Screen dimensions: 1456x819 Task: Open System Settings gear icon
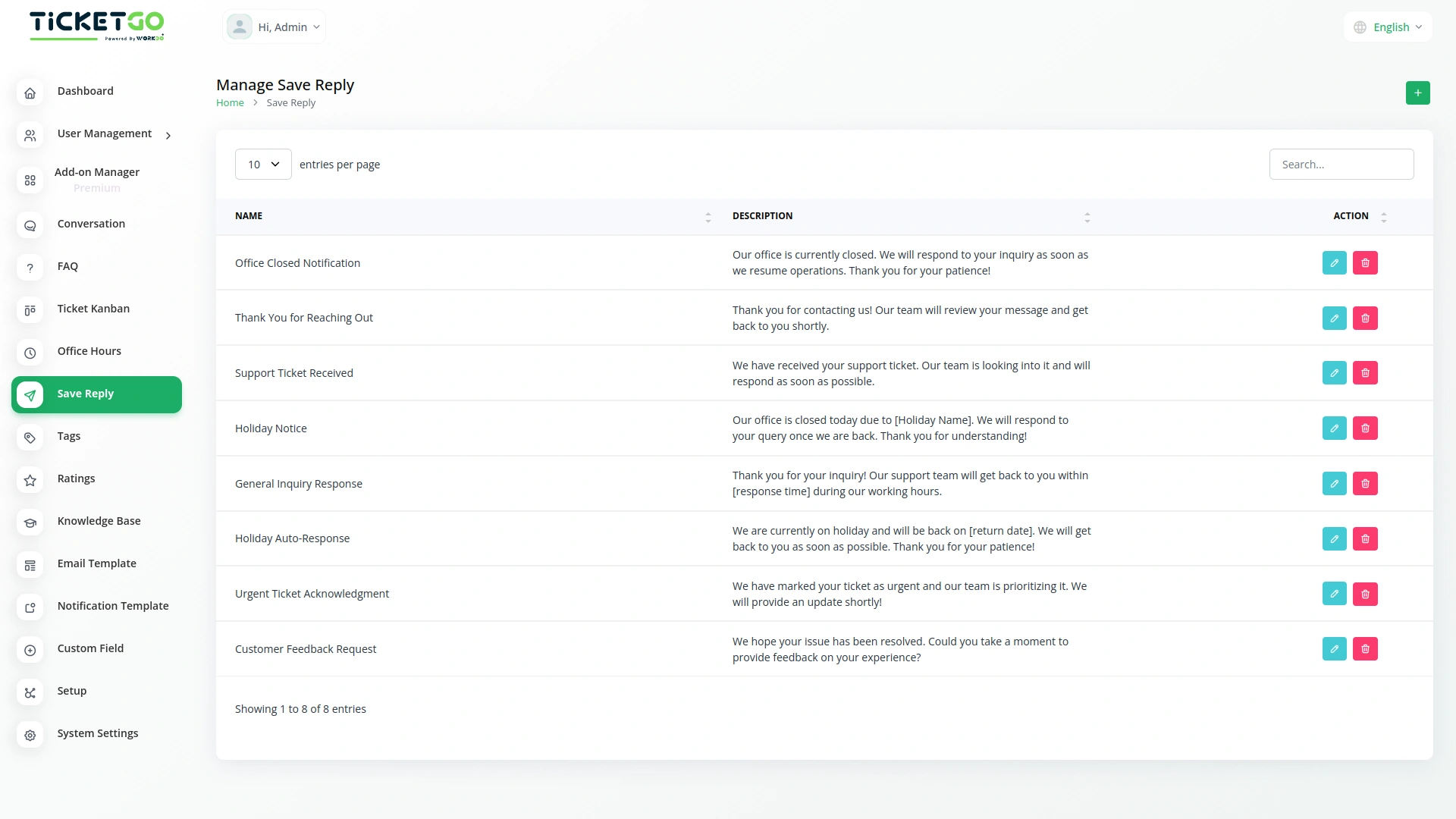(x=30, y=736)
